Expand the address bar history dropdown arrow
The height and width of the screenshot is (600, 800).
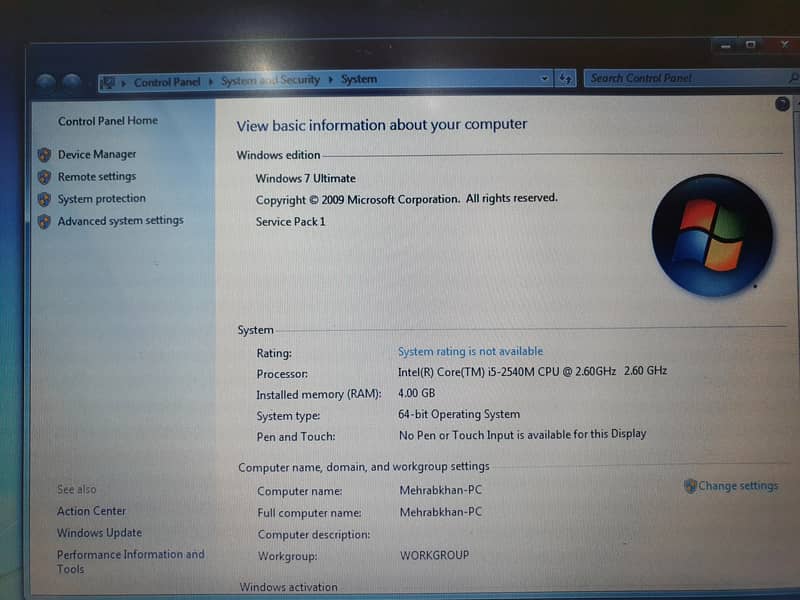pos(544,79)
